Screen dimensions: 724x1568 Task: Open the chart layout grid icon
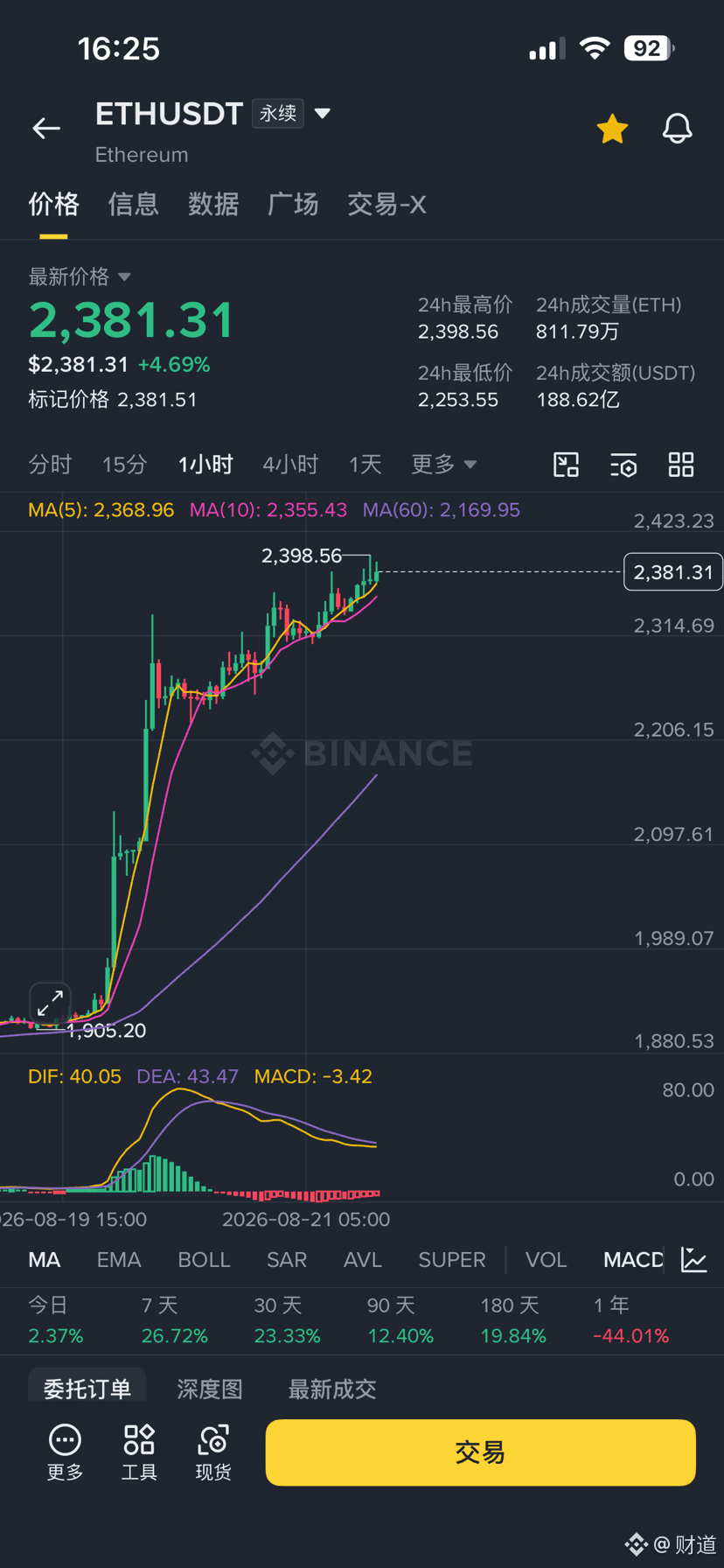point(681,465)
